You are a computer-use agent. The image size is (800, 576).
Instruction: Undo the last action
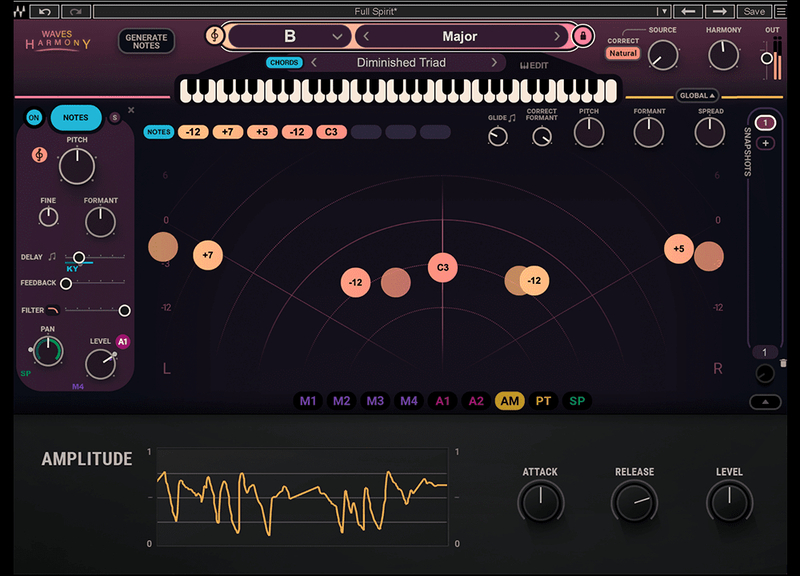click(x=44, y=11)
